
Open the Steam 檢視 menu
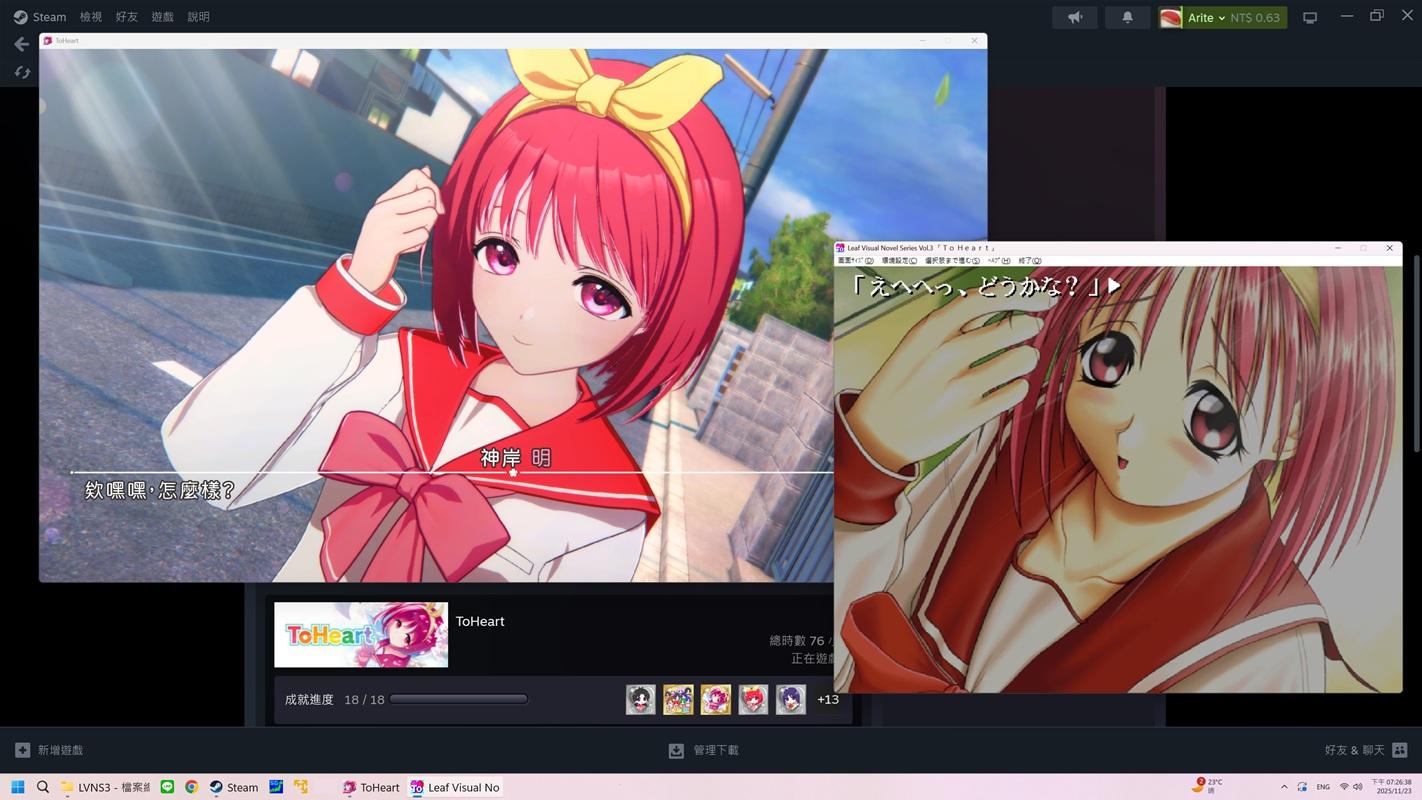click(x=90, y=17)
